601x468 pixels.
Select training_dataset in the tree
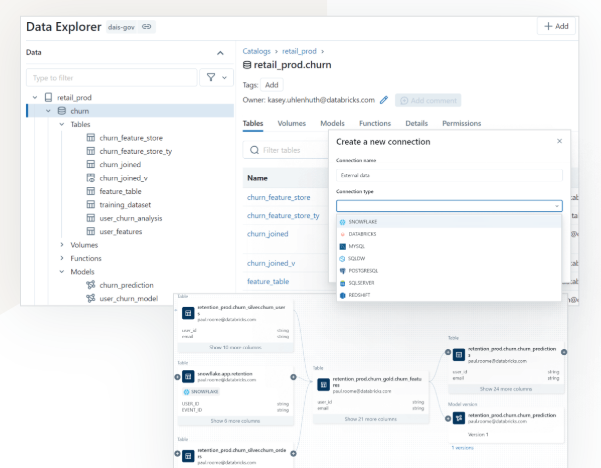click(125, 205)
